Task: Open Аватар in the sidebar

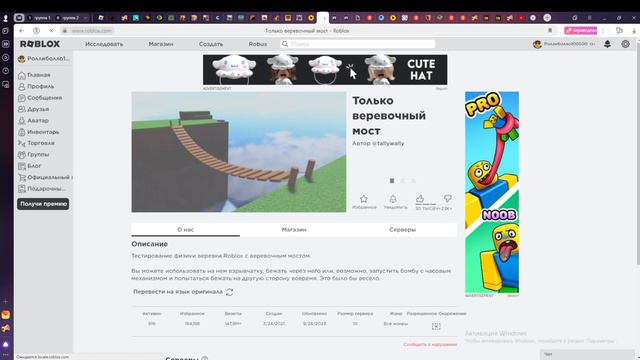Action: point(33,121)
